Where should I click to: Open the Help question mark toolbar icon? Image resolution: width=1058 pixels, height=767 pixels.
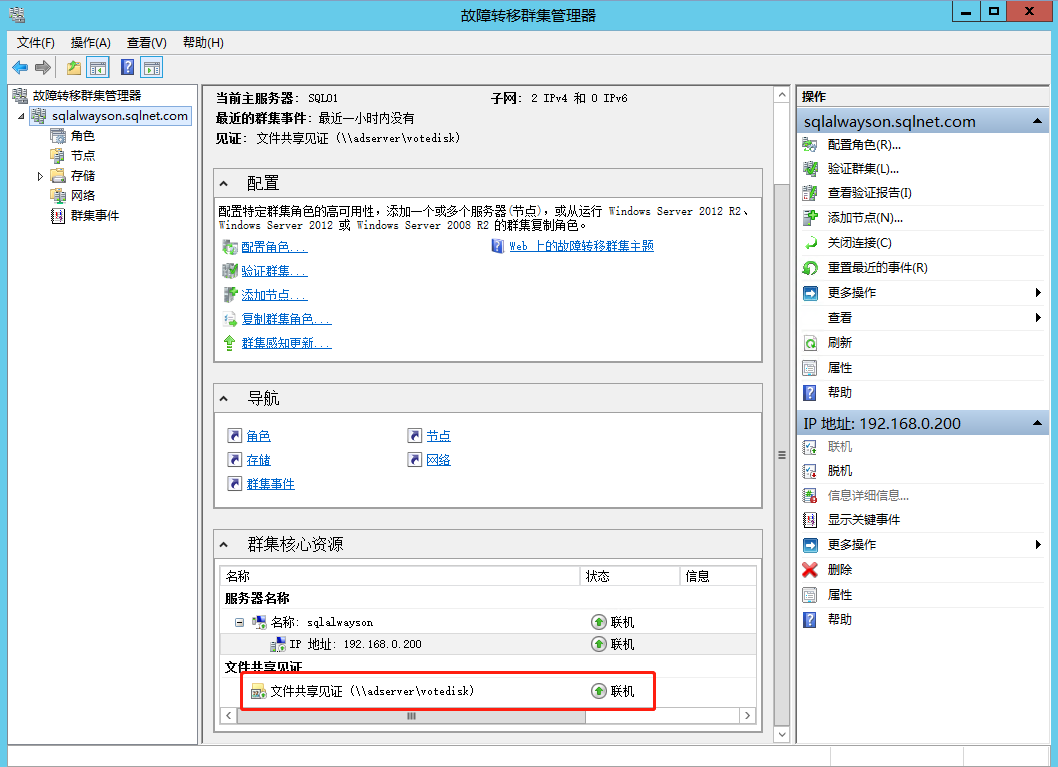(x=127, y=67)
